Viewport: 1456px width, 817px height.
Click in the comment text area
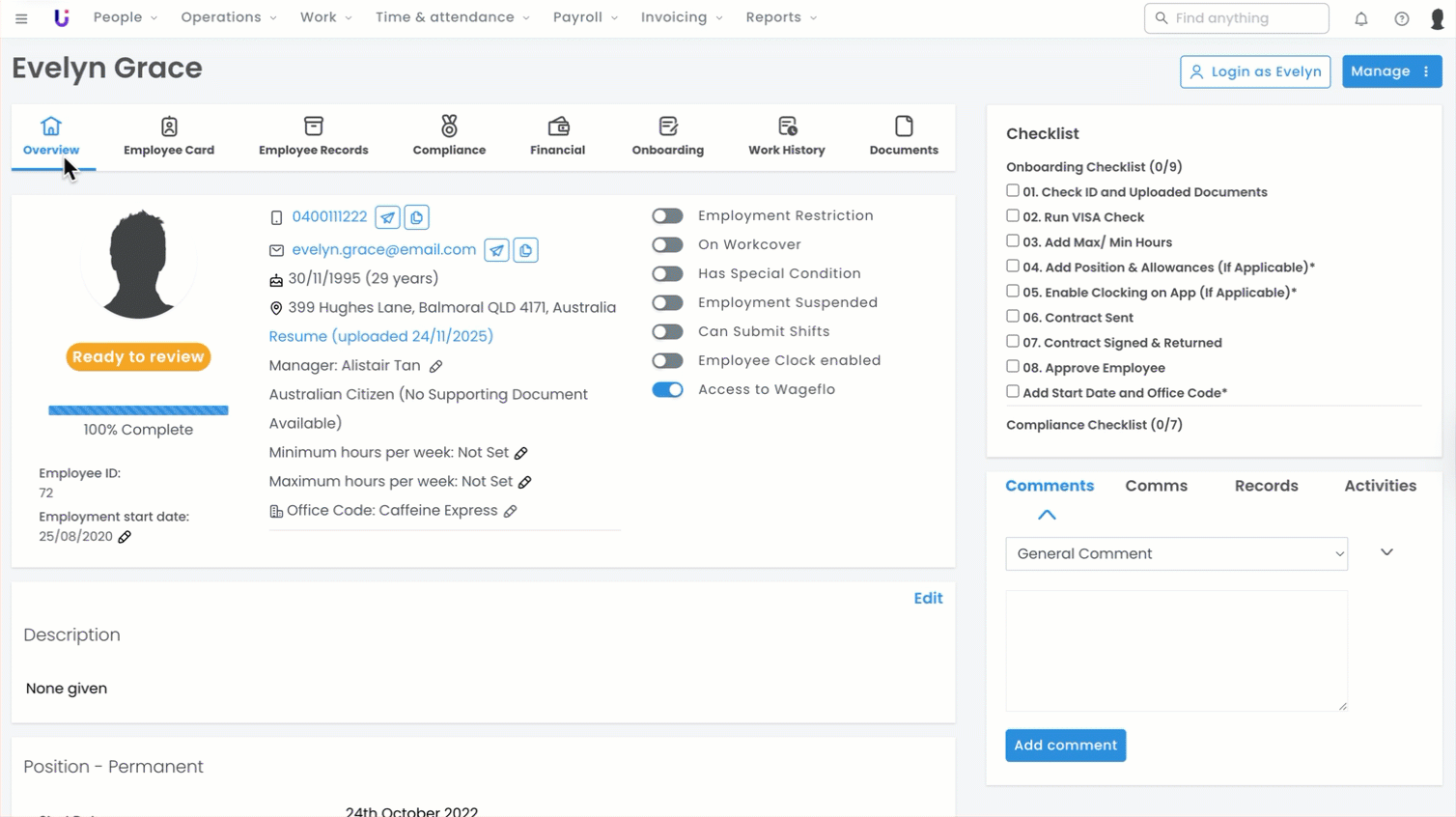pos(1175,651)
